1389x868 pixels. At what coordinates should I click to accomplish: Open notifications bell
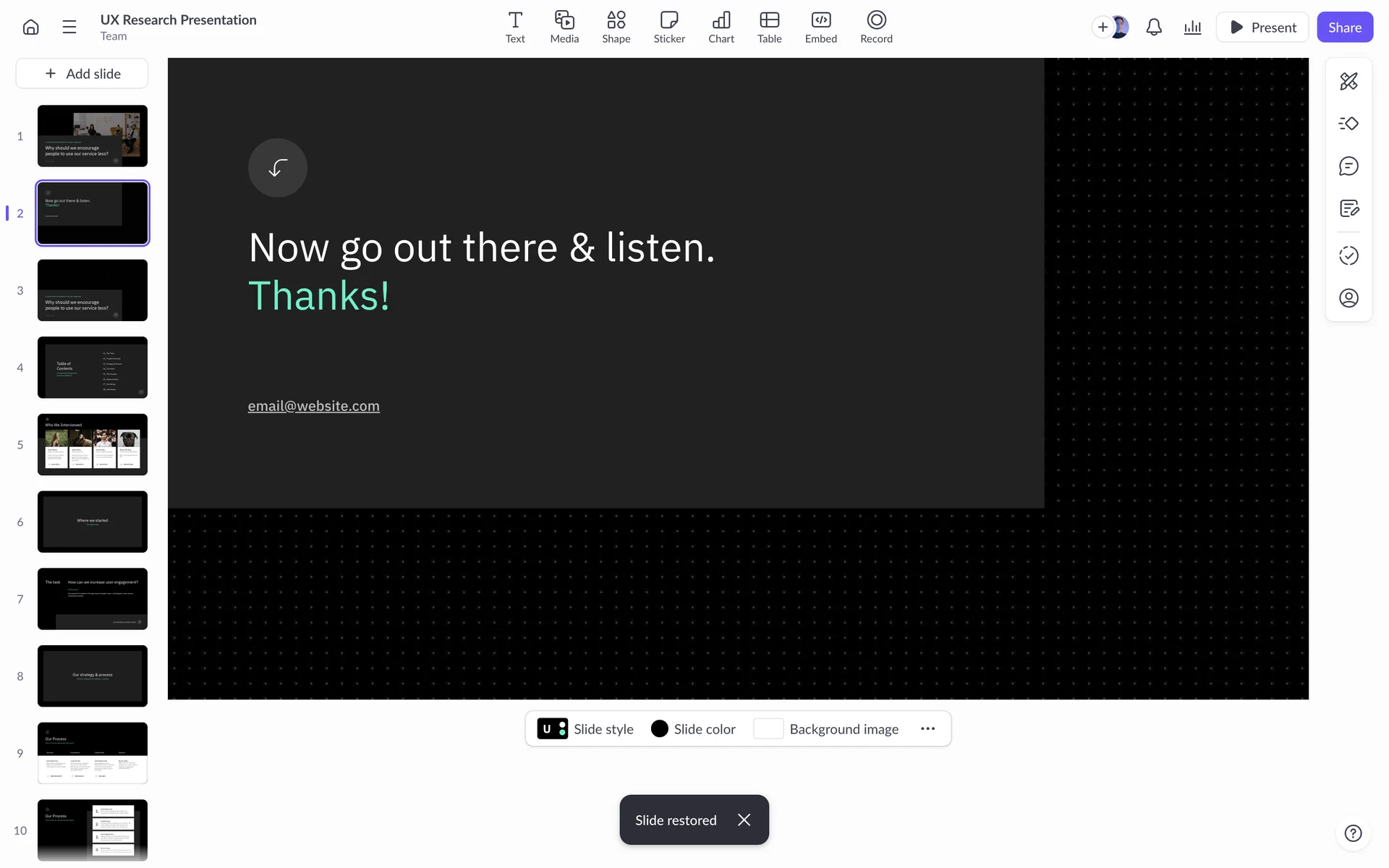coord(1154,27)
